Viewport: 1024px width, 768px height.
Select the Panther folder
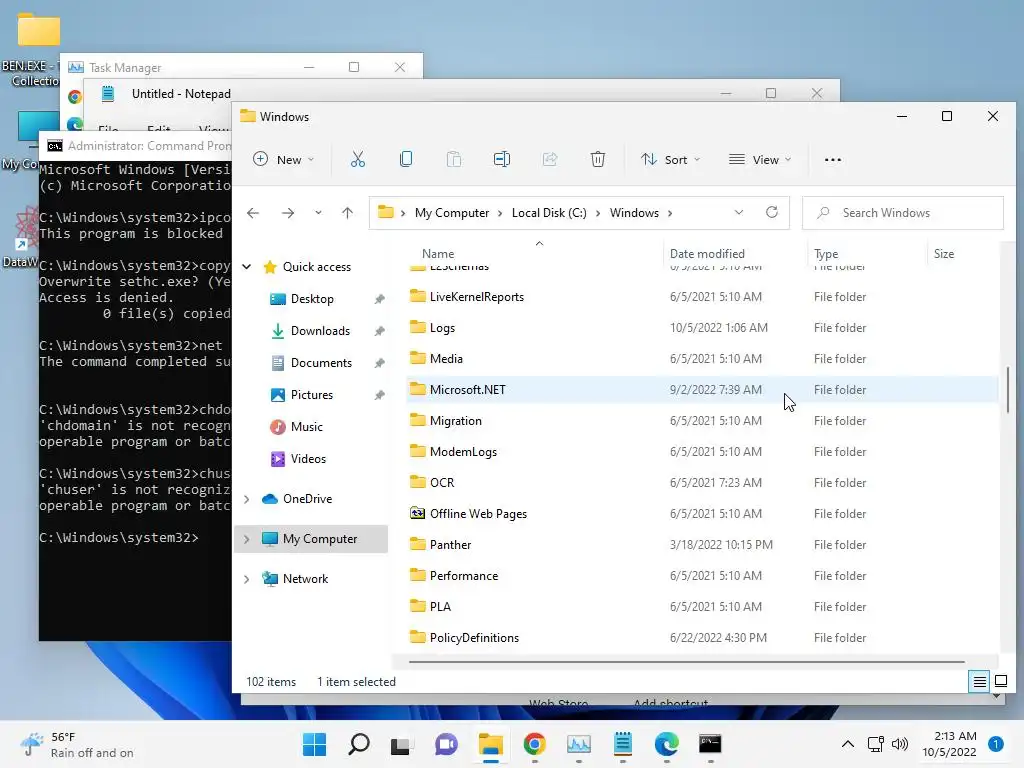pos(702,545)
